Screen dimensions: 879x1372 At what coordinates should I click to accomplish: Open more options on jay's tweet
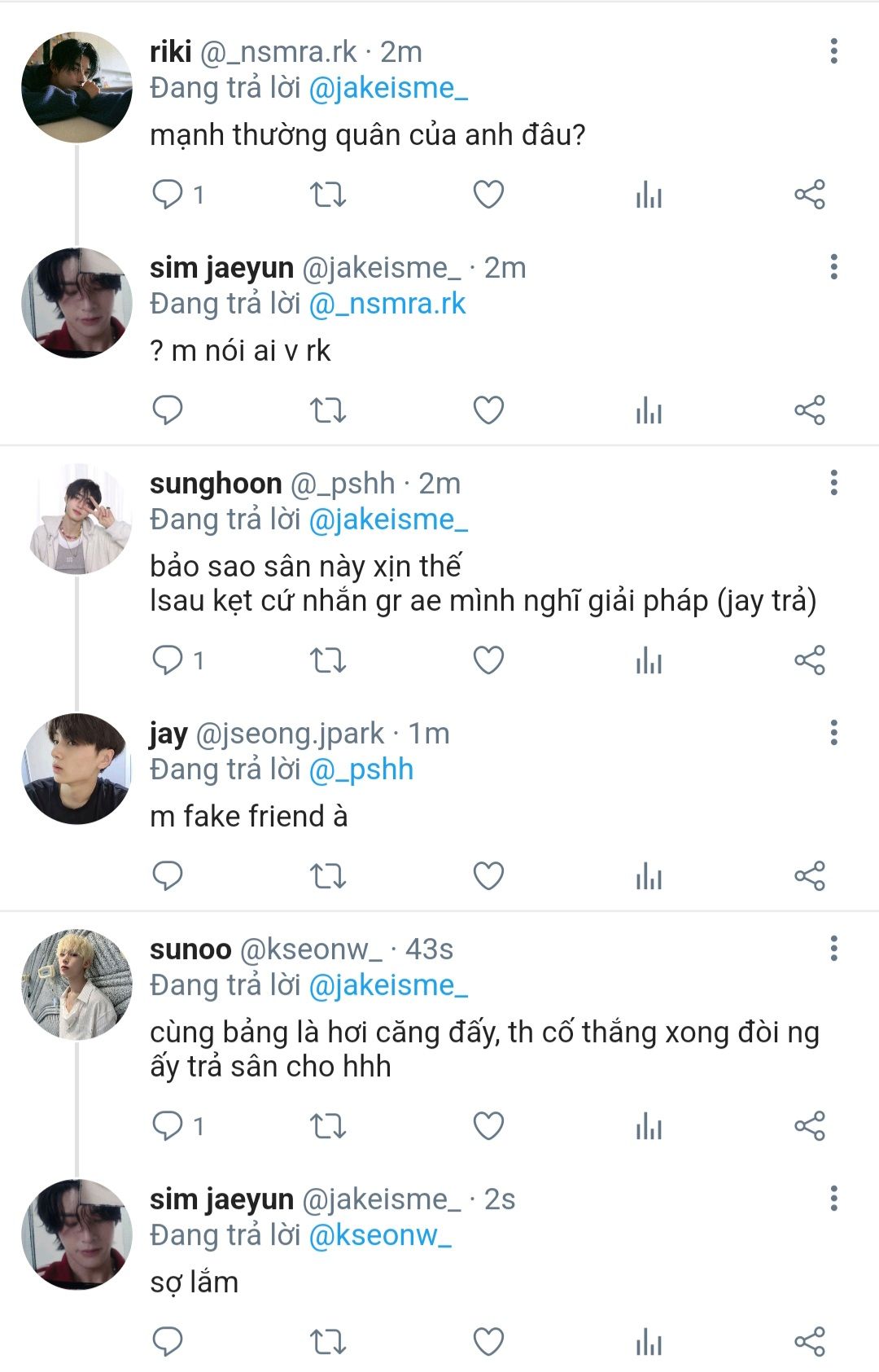(833, 733)
